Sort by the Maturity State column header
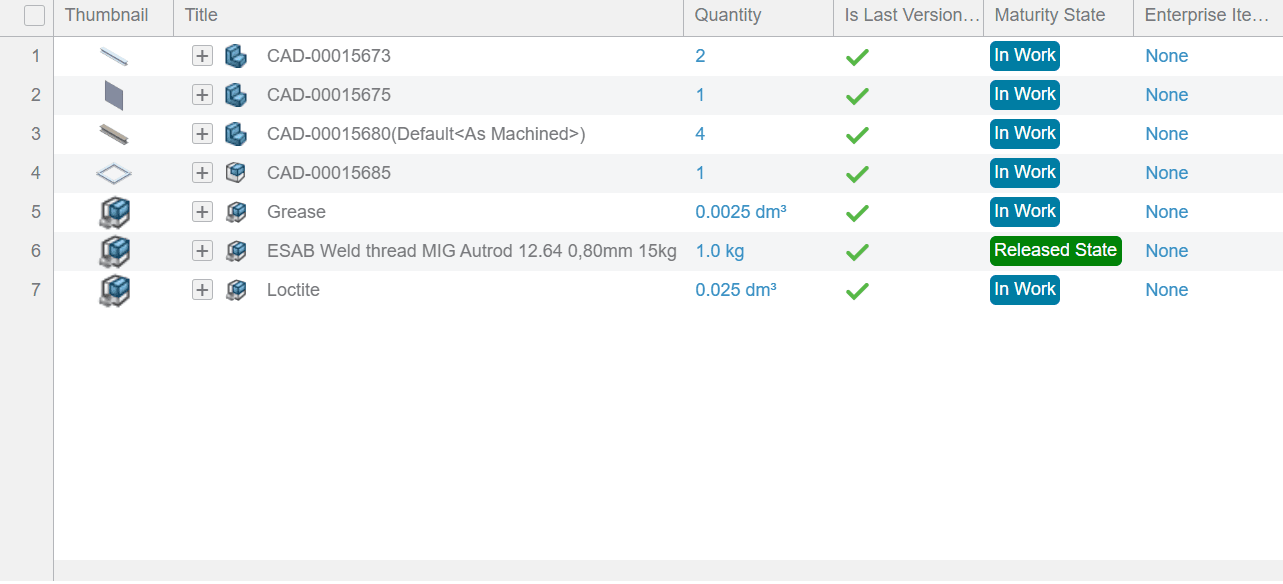The image size is (1283, 584). 1050,15
